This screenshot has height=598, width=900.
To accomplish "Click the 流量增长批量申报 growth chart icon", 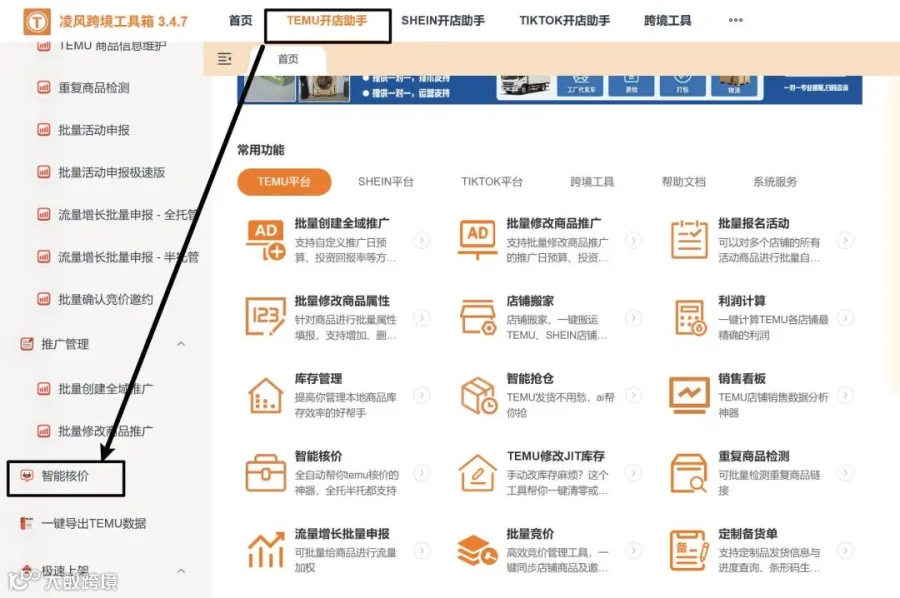I will coord(266,550).
